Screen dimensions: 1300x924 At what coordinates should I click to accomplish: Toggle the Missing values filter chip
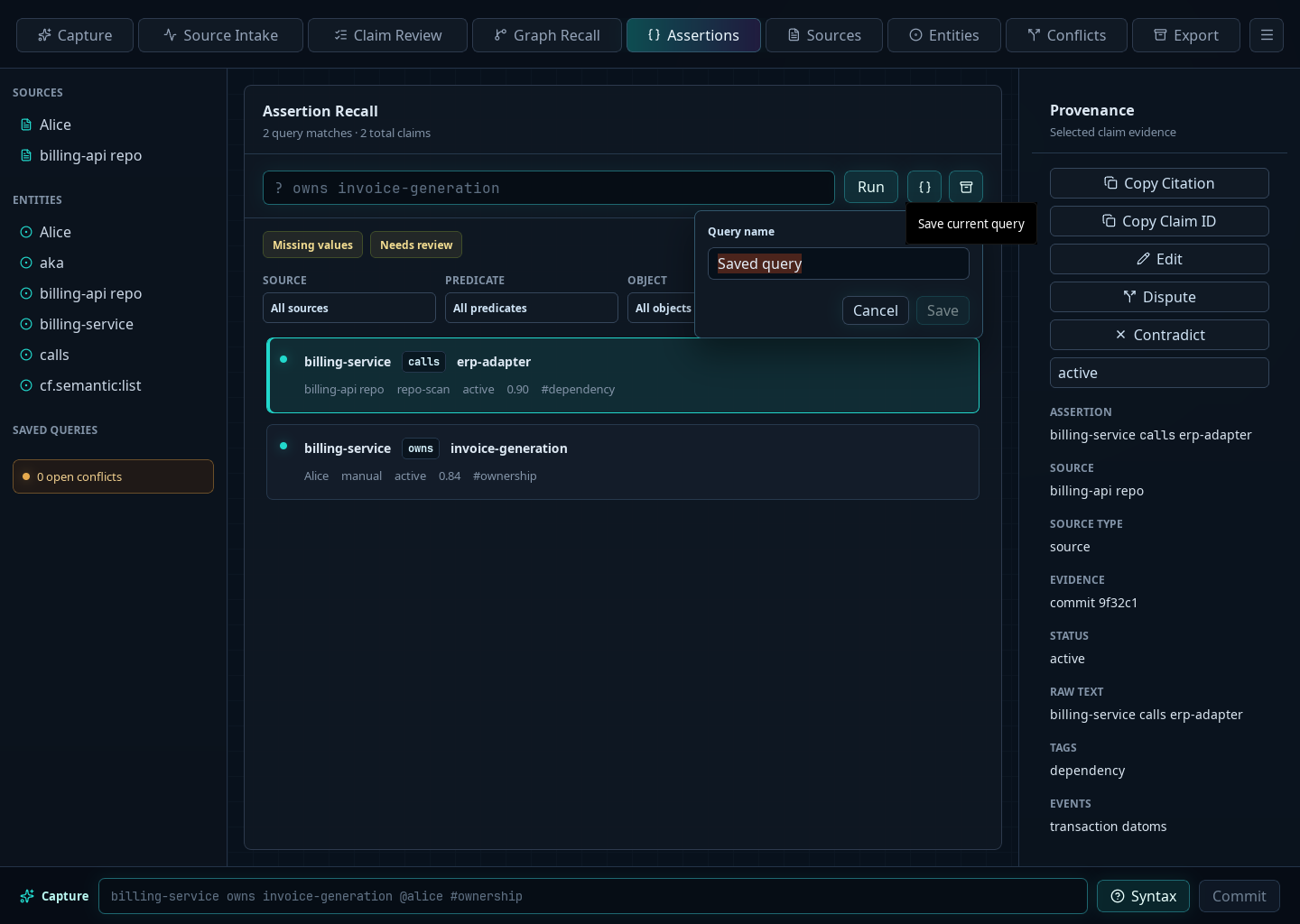[x=312, y=245]
